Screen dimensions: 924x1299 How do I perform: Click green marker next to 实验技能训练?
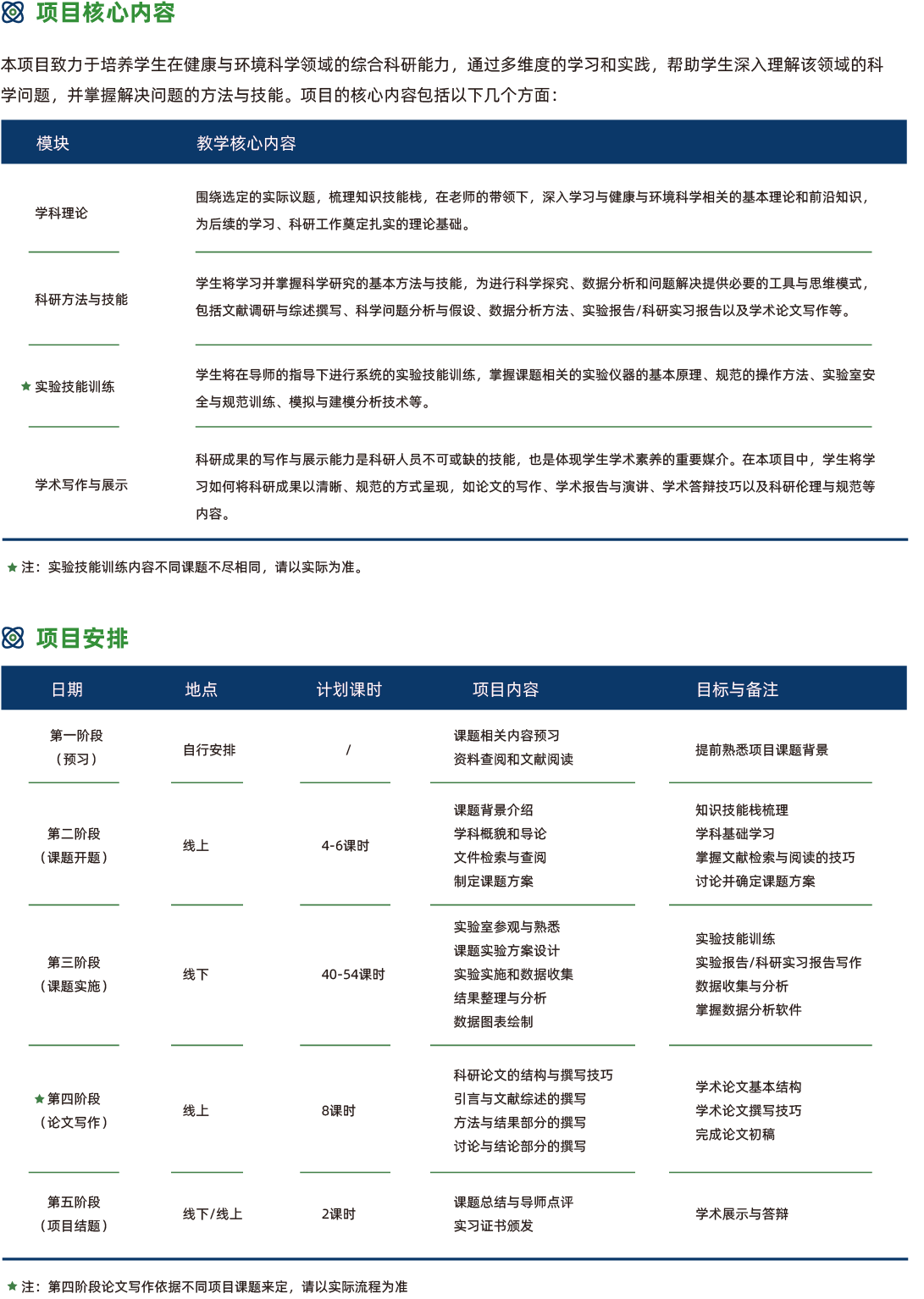tap(26, 386)
